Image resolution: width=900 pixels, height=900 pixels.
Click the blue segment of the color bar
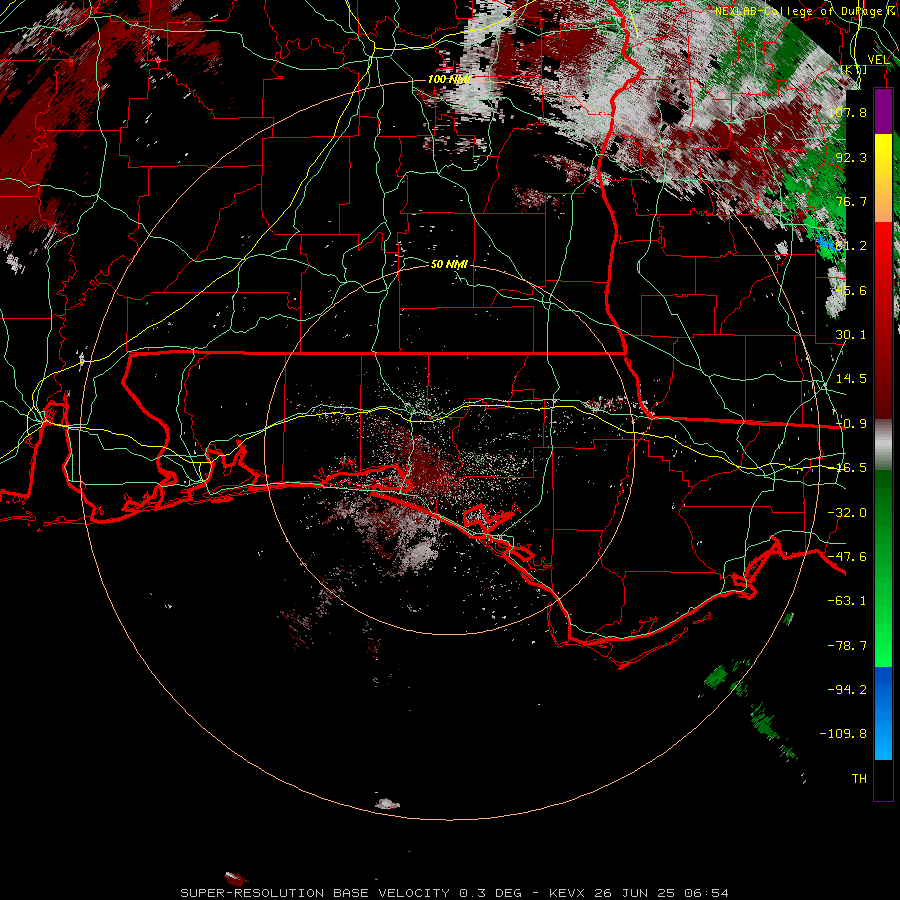pos(883,713)
